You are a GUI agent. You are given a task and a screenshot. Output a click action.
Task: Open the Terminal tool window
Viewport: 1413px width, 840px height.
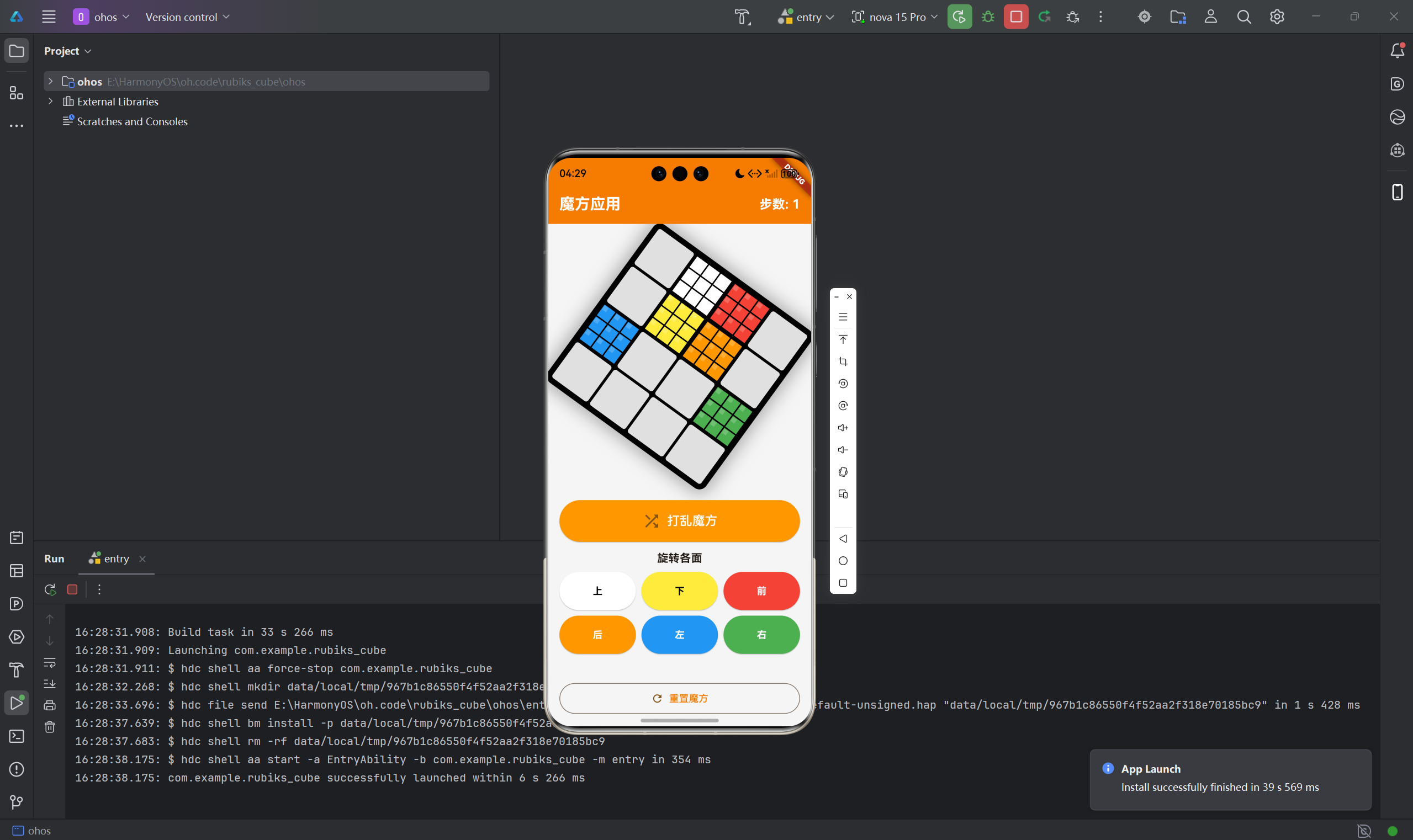tap(17, 736)
